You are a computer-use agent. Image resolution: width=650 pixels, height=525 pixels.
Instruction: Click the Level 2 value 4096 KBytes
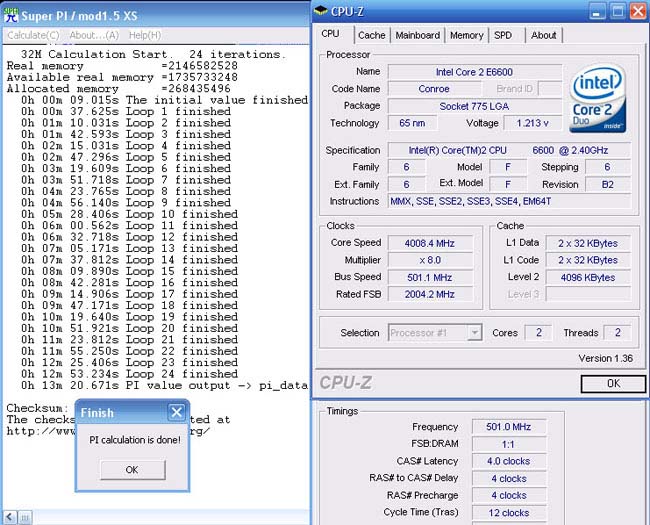(x=588, y=277)
